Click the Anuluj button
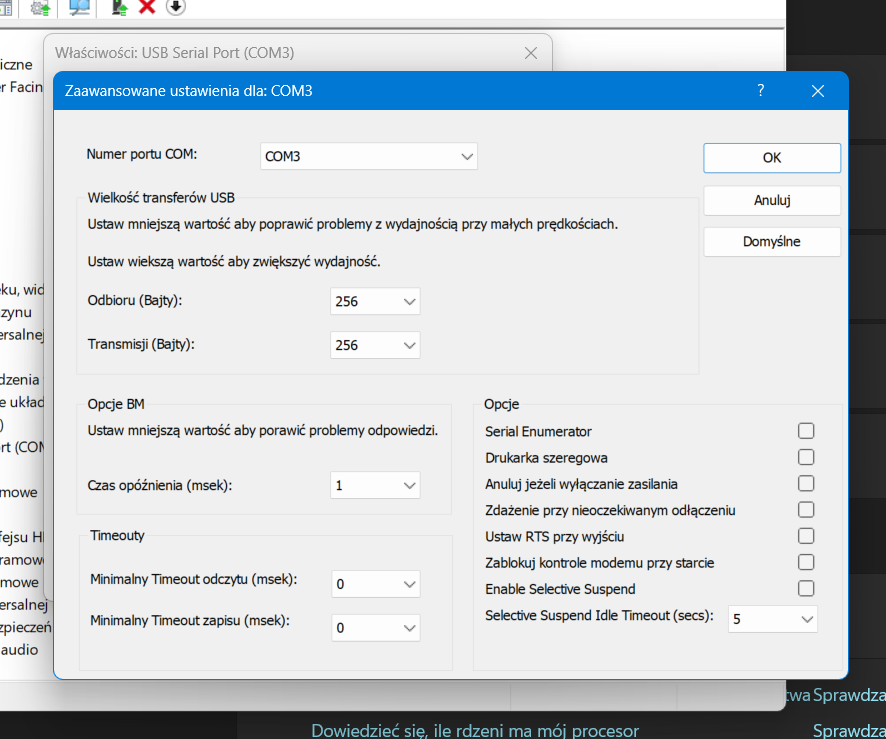The image size is (886, 739). click(772, 200)
